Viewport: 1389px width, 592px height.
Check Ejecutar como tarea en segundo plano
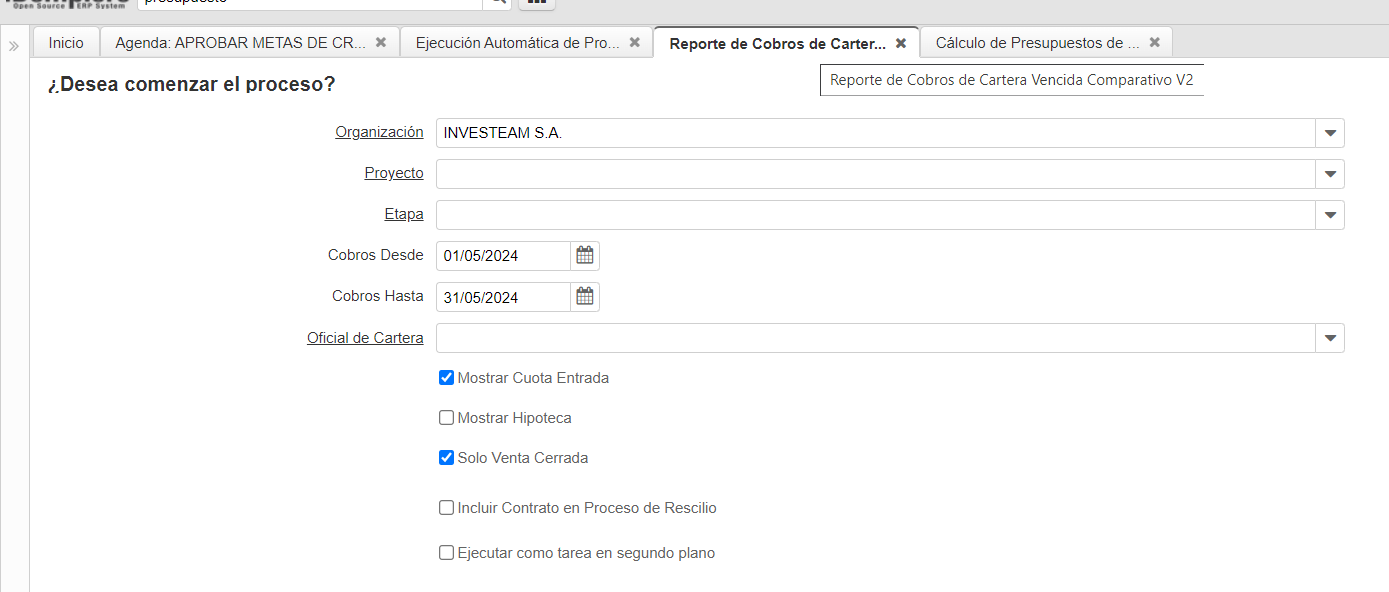447,553
